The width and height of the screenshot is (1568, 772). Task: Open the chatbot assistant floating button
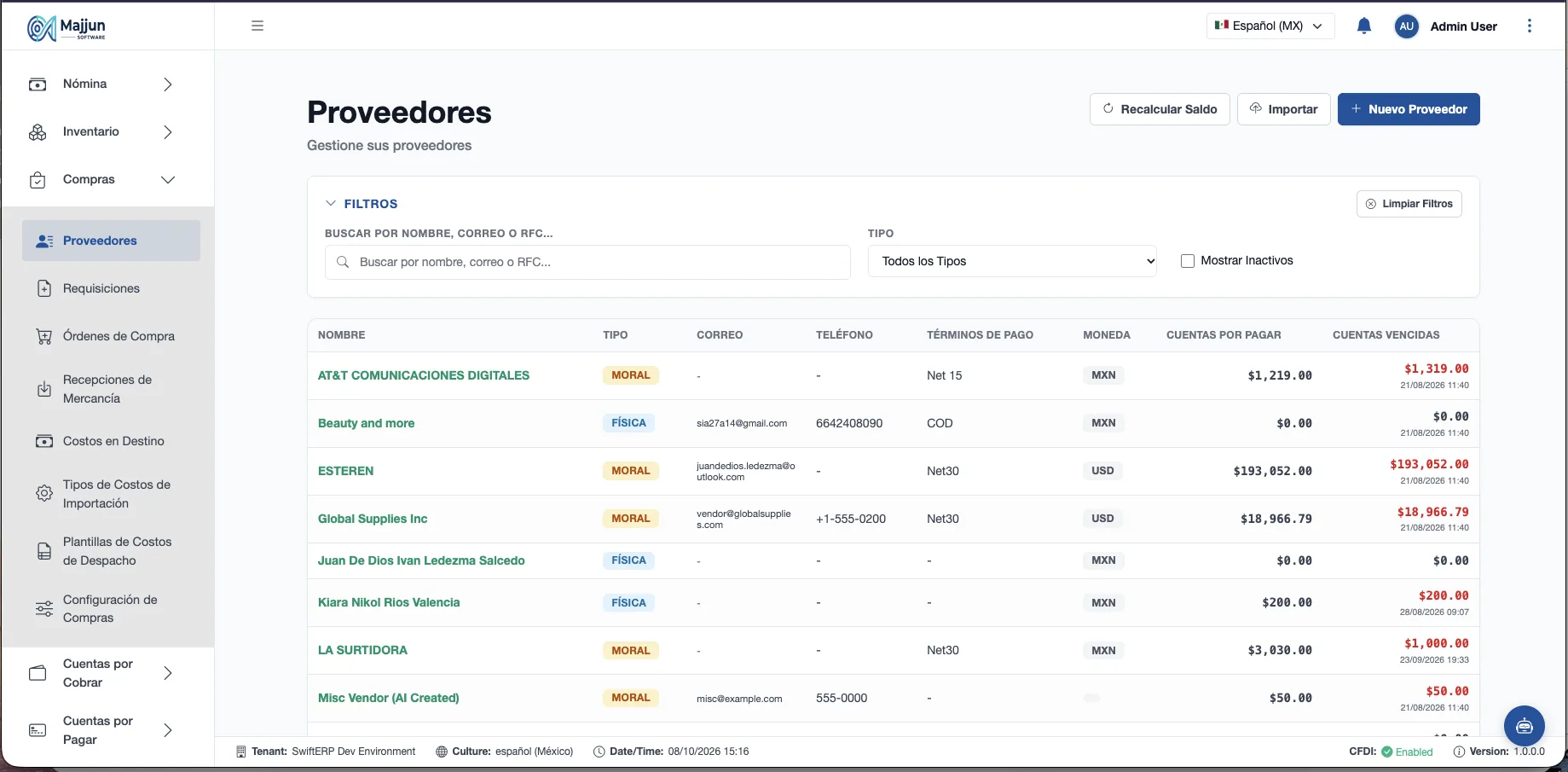tap(1525, 726)
